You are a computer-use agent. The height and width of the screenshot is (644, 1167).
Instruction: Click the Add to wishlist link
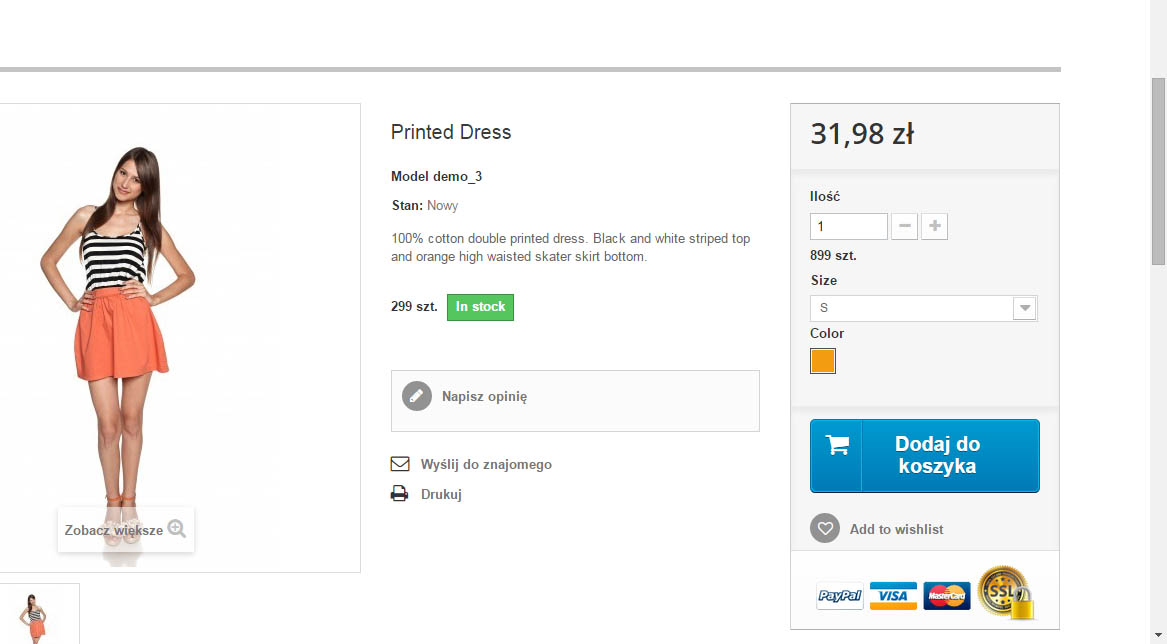[896, 529]
